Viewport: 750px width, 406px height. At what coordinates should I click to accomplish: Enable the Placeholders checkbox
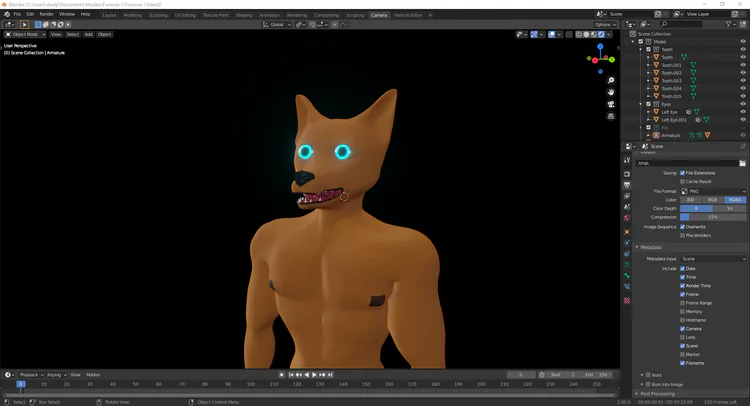pos(683,235)
